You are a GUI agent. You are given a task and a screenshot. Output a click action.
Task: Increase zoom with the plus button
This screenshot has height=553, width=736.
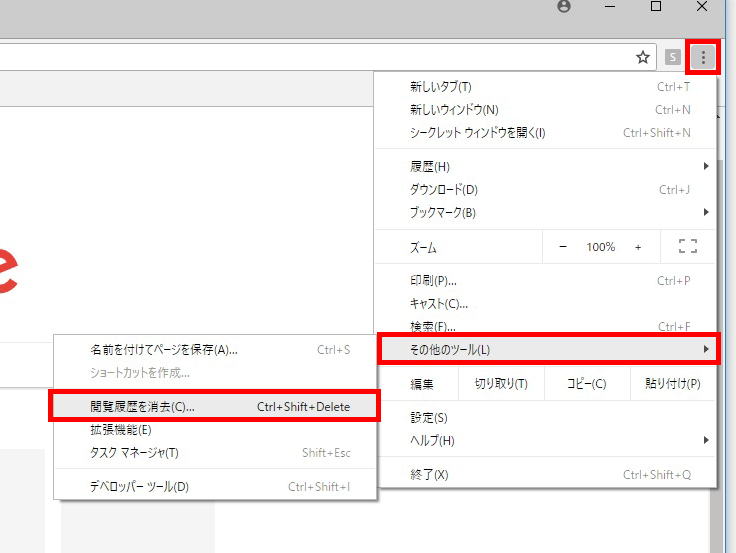pyautogui.click(x=638, y=247)
